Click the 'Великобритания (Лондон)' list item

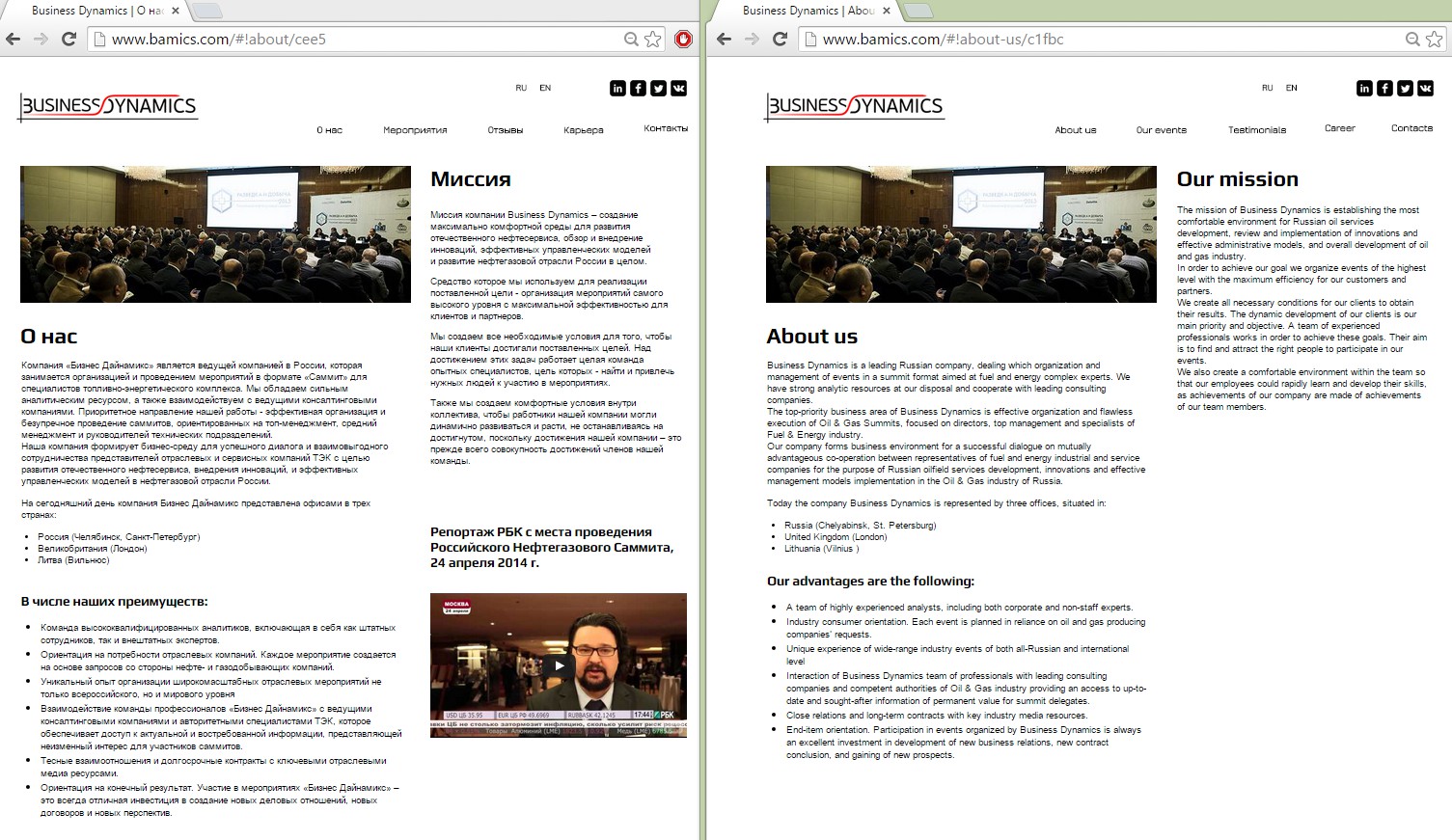point(93,549)
